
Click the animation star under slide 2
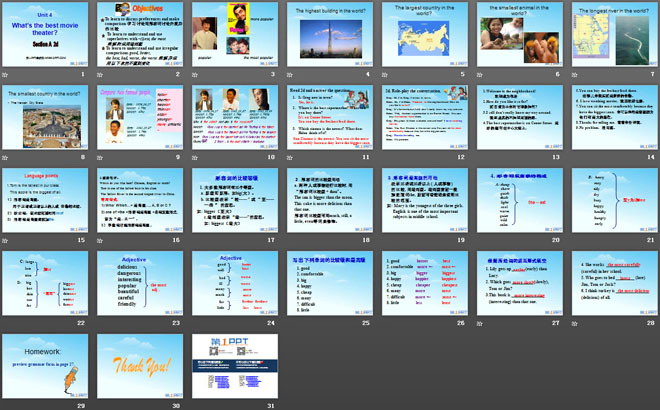[x=100, y=75]
